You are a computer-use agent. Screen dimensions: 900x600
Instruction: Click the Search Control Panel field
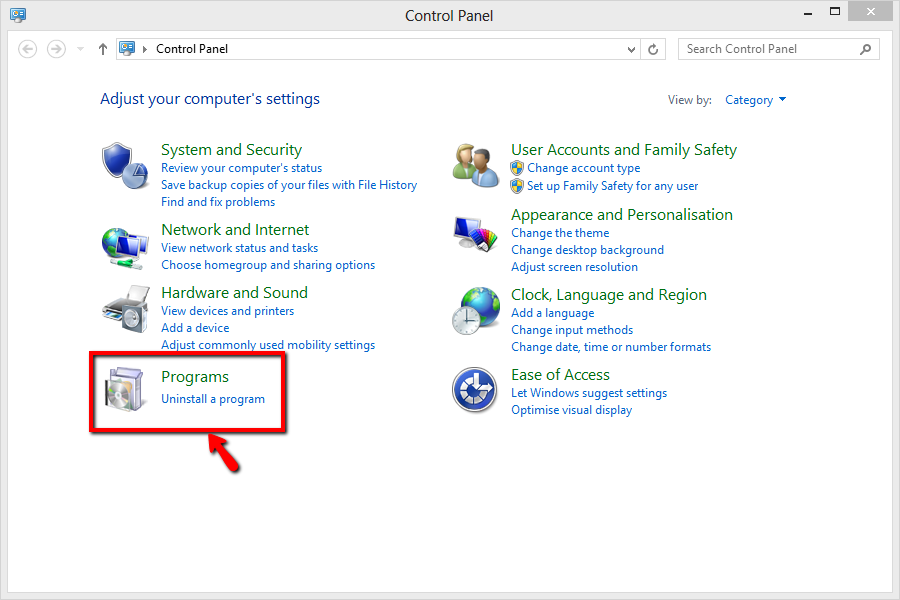point(768,49)
